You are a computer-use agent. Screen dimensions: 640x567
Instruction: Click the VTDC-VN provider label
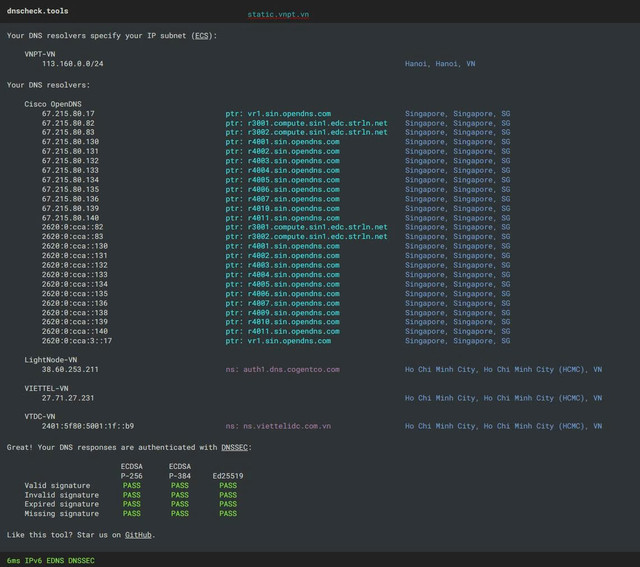click(x=40, y=416)
